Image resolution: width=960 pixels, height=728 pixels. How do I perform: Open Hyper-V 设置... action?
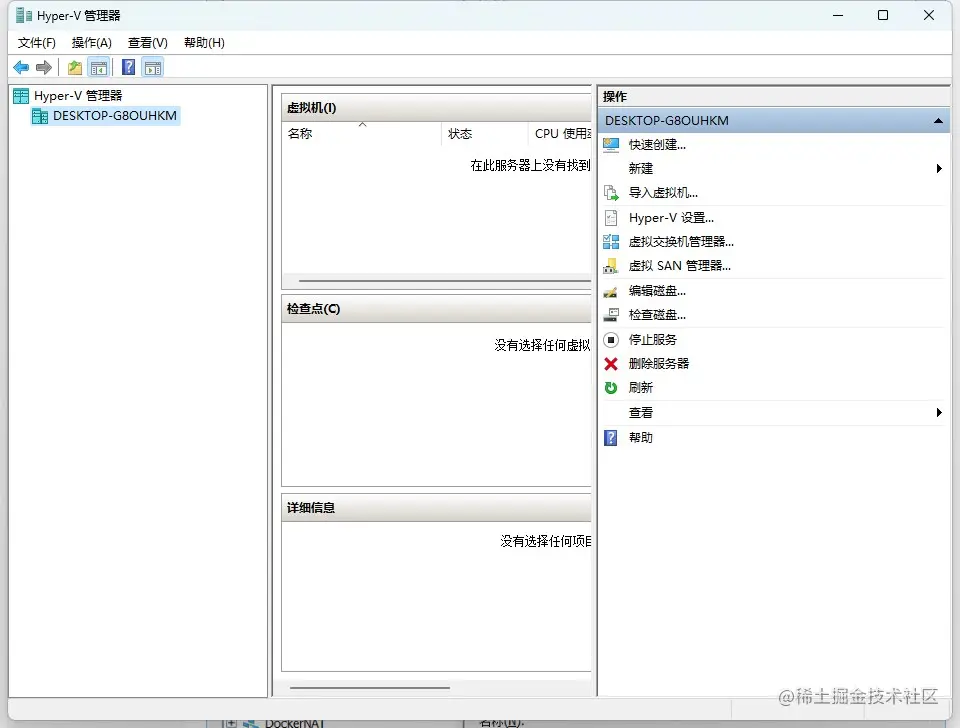coord(671,218)
